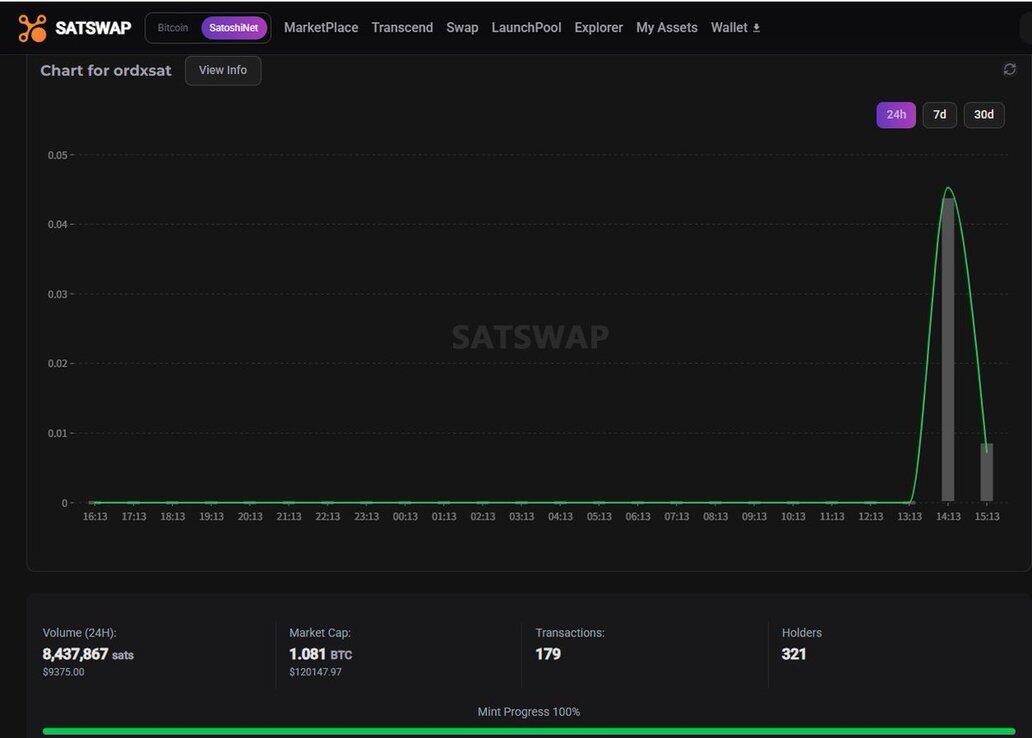Open the Swap page
Screen dimensions: 1032x738
coord(462,28)
